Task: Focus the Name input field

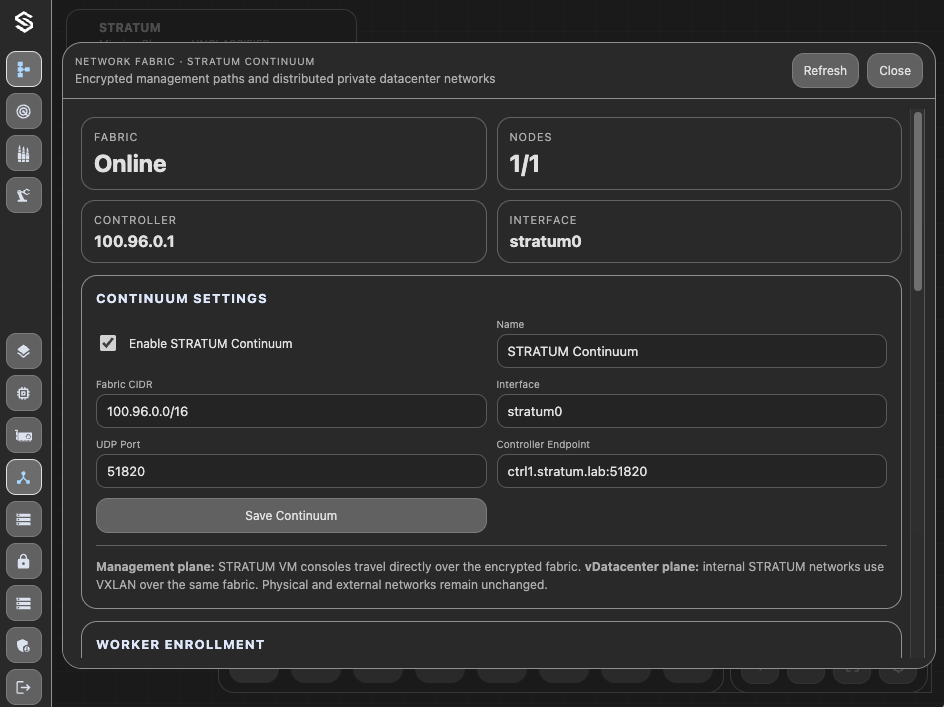Action: [x=691, y=351]
